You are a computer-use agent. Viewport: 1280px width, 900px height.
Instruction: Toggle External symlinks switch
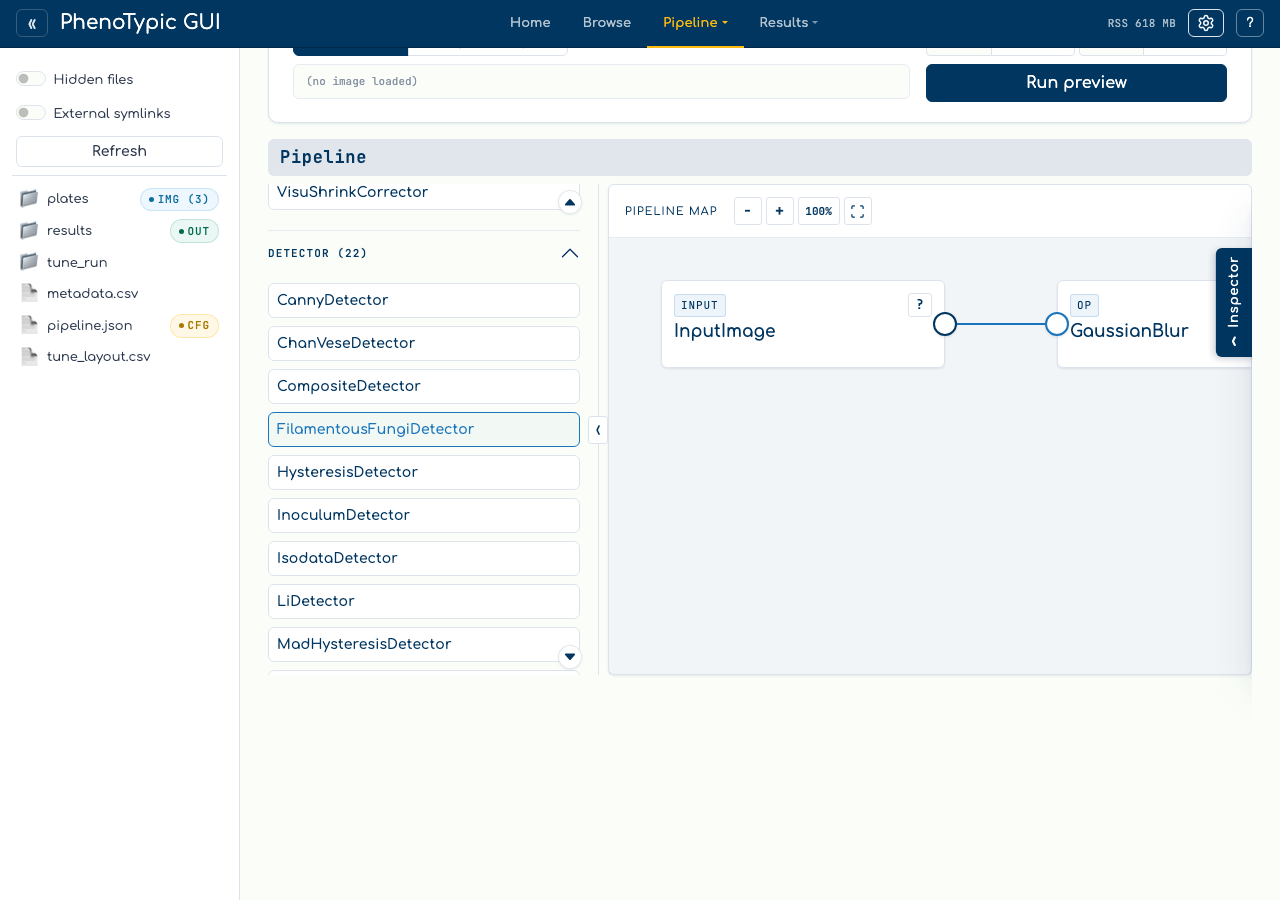pyautogui.click(x=31, y=113)
